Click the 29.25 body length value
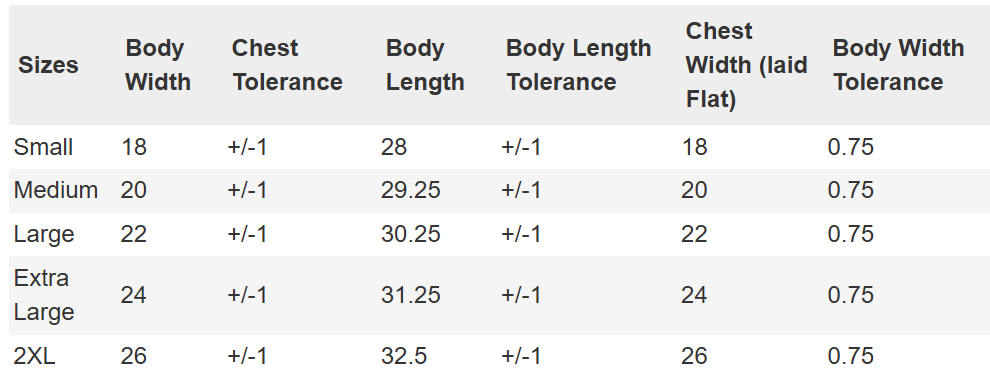The width and height of the screenshot is (990, 373). tap(410, 190)
